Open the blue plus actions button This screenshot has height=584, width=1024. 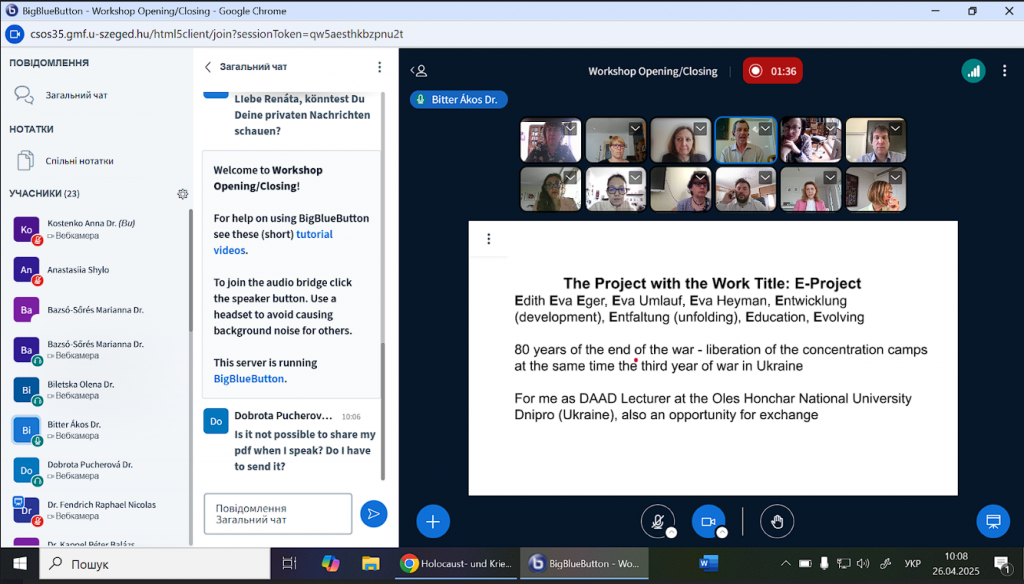pyautogui.click(x=433, y=521)
